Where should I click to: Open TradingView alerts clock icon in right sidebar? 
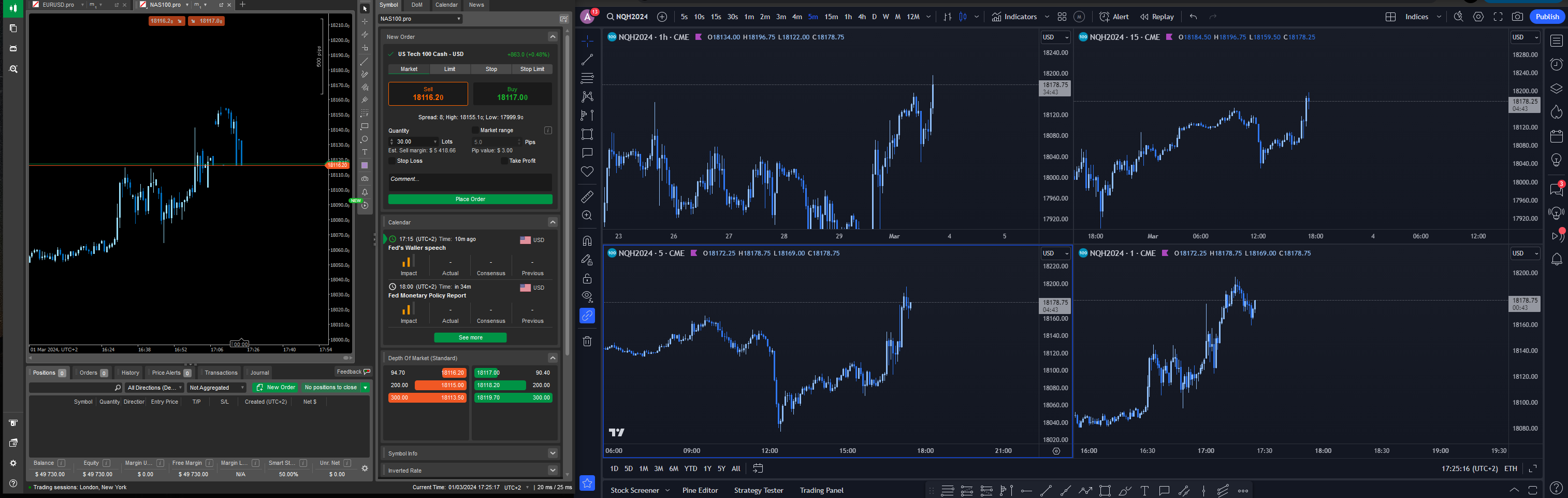click(1557, 65)
